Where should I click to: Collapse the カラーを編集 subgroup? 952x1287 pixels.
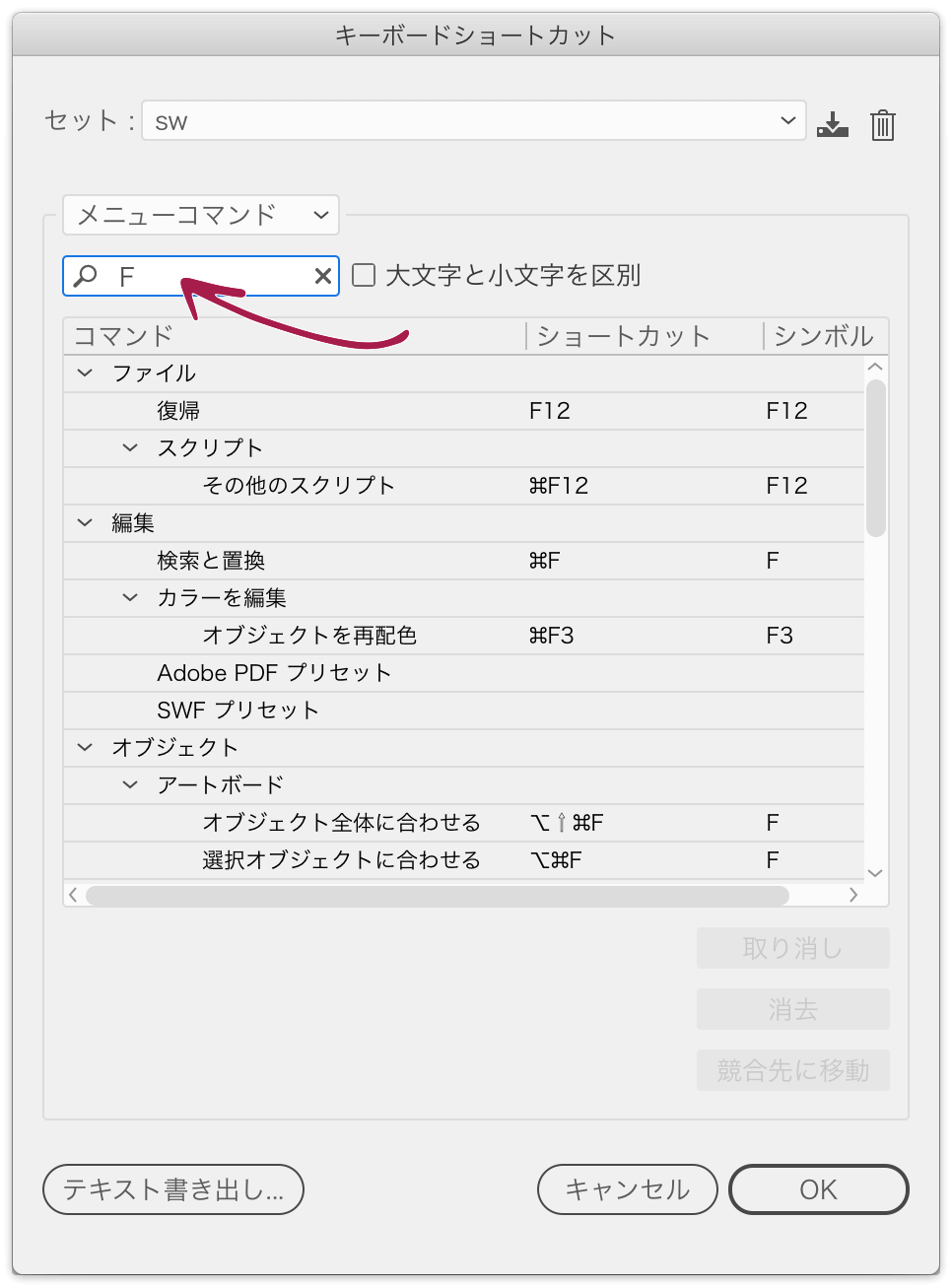[130, 597]
